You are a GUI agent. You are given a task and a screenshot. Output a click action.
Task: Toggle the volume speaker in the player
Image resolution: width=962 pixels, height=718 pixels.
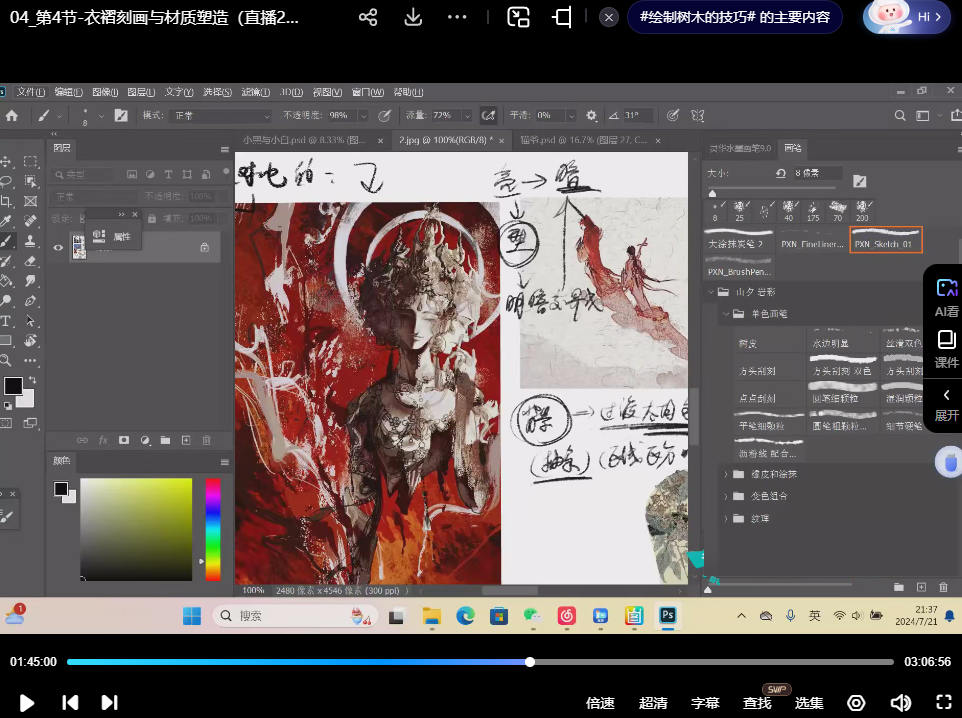(900, 702)
